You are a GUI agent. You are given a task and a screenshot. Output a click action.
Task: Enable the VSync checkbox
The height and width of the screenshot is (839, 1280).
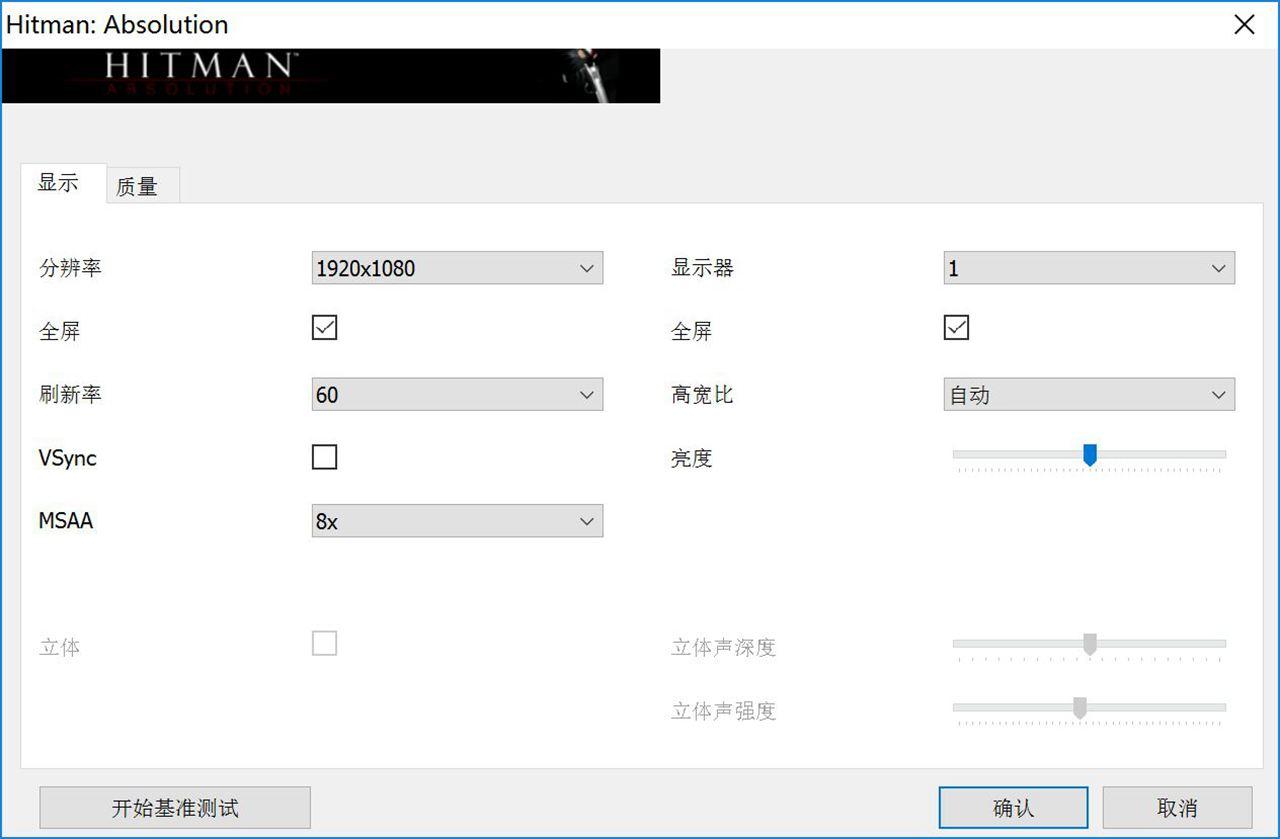pyautogui.click(x=324, y=457)
